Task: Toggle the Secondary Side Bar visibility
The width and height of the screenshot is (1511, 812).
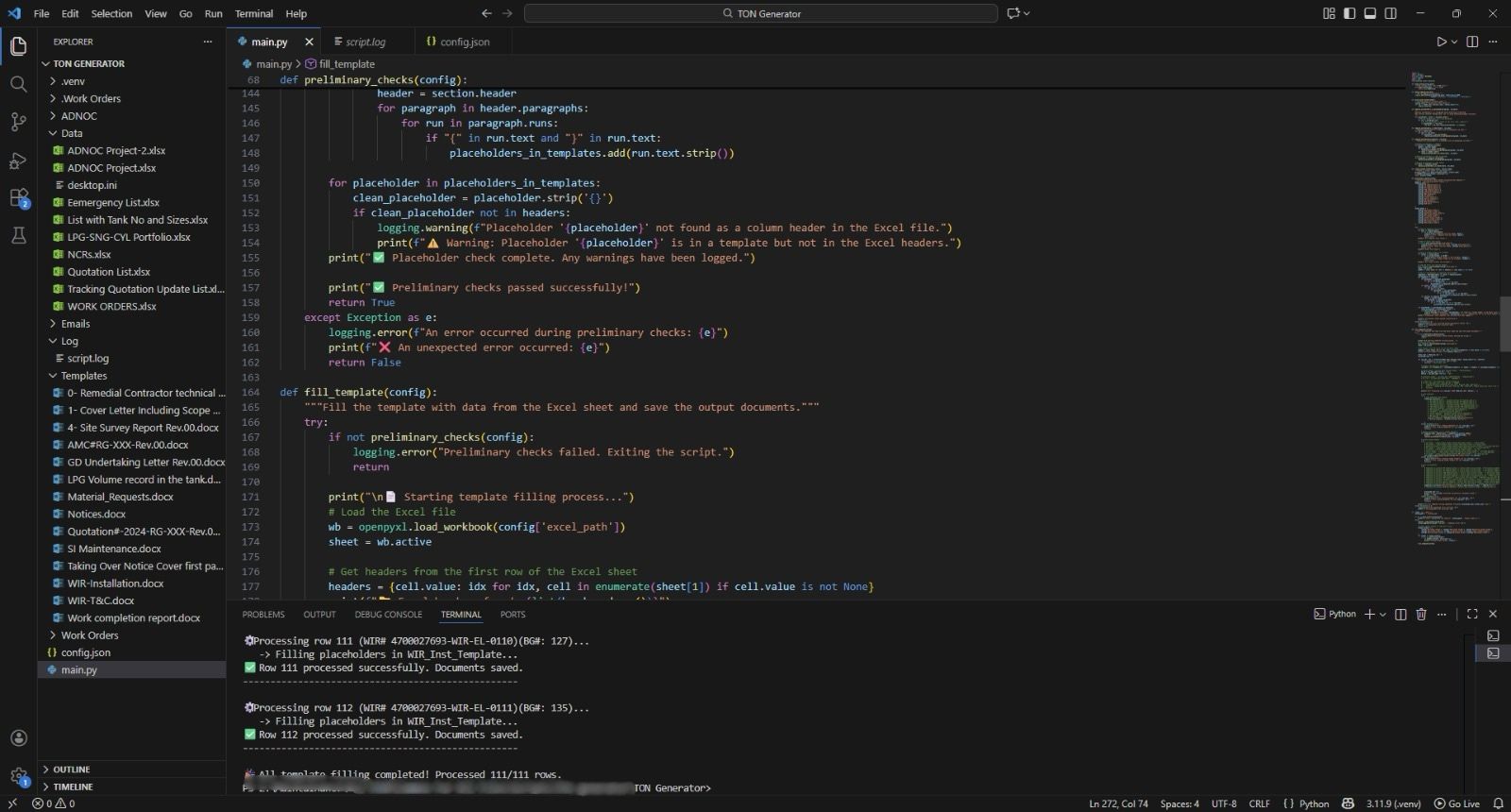Action: 1391,13
